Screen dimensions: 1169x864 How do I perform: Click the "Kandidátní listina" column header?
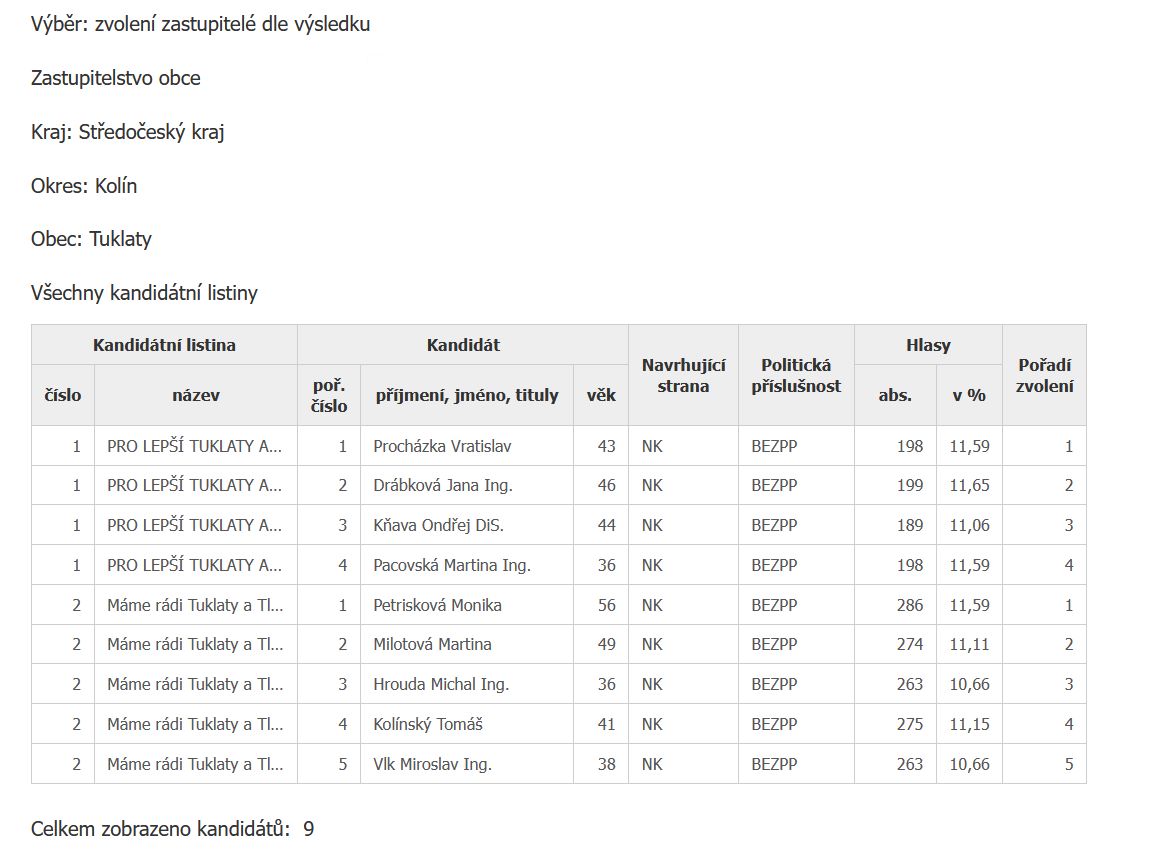164,345
